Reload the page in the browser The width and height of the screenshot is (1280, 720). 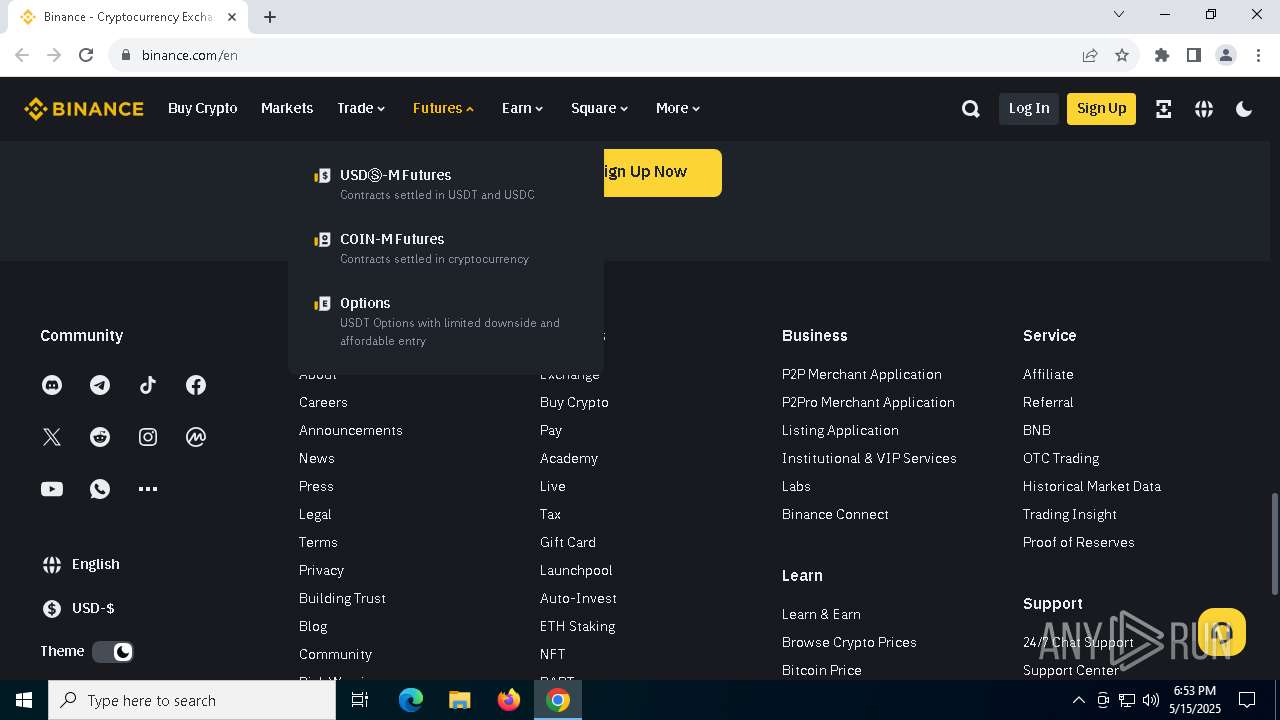[86, 55]
